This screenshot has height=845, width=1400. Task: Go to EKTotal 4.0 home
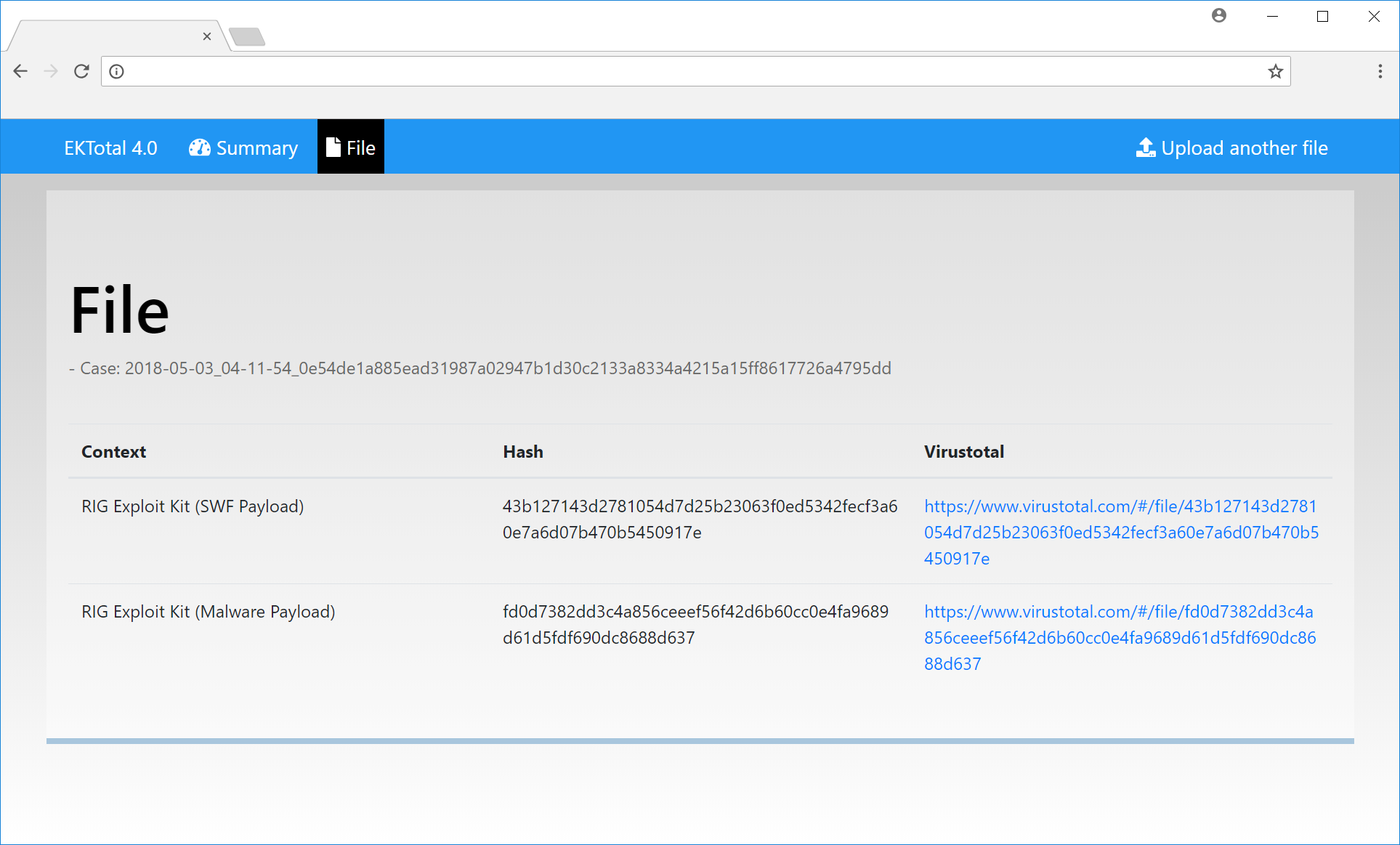click(110, 147)
